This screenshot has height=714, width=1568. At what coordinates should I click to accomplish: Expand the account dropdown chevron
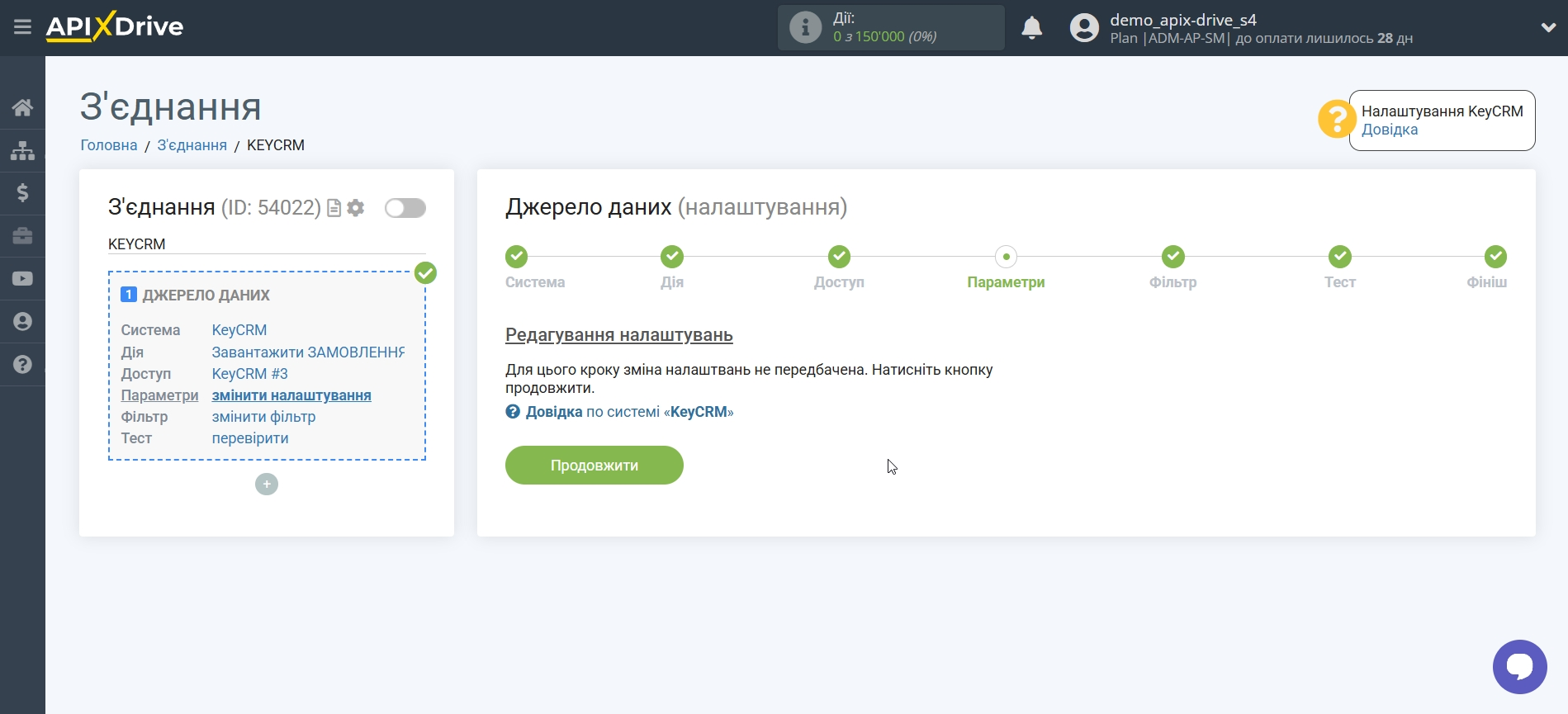pos(1548,27)
